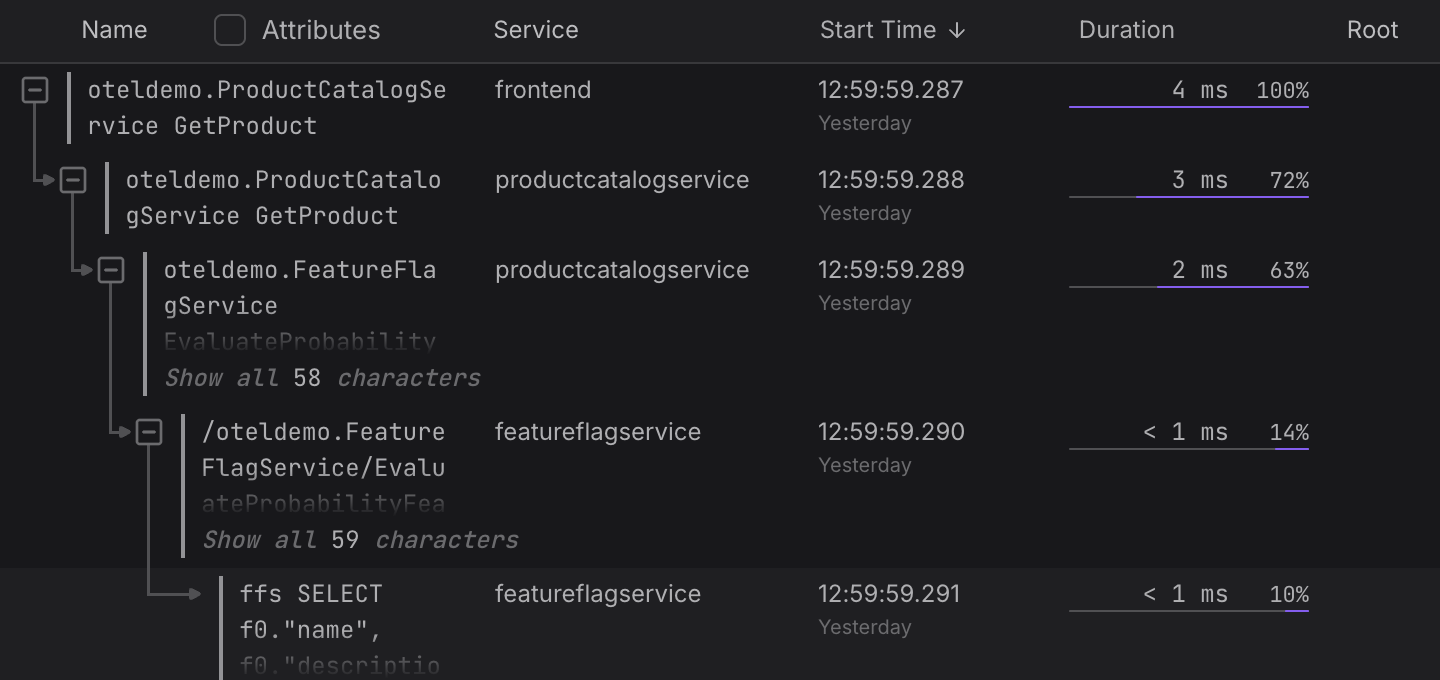Image resolution: width=1440 pixels, height=680 pixels.
Task: Collapse the FeatureFlagService EvaluateProbability span
Action: 111,270
